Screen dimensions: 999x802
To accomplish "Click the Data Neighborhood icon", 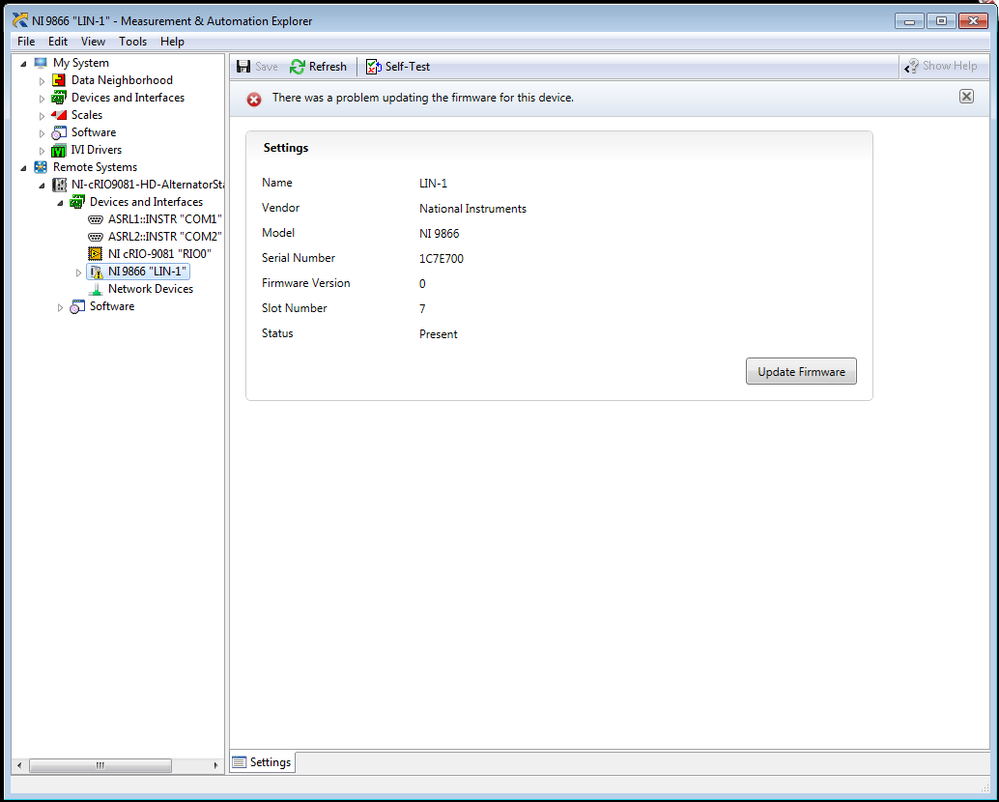I will click(59, 80).
